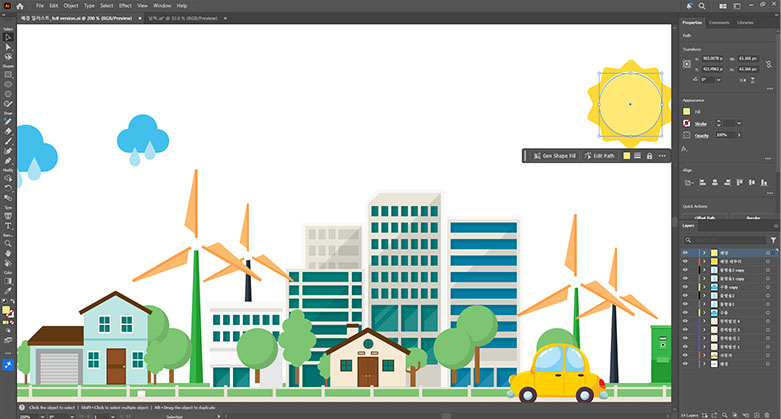The width and height of the screenshot is (781, 419).
Task: Click yellow fill swatch in context bar
Action: click(x=627, y=156)
